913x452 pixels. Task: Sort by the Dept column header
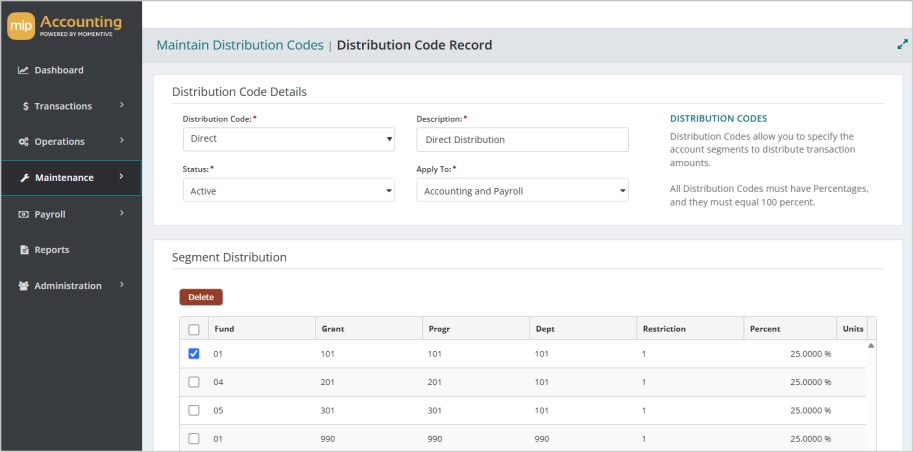(583, 329)
